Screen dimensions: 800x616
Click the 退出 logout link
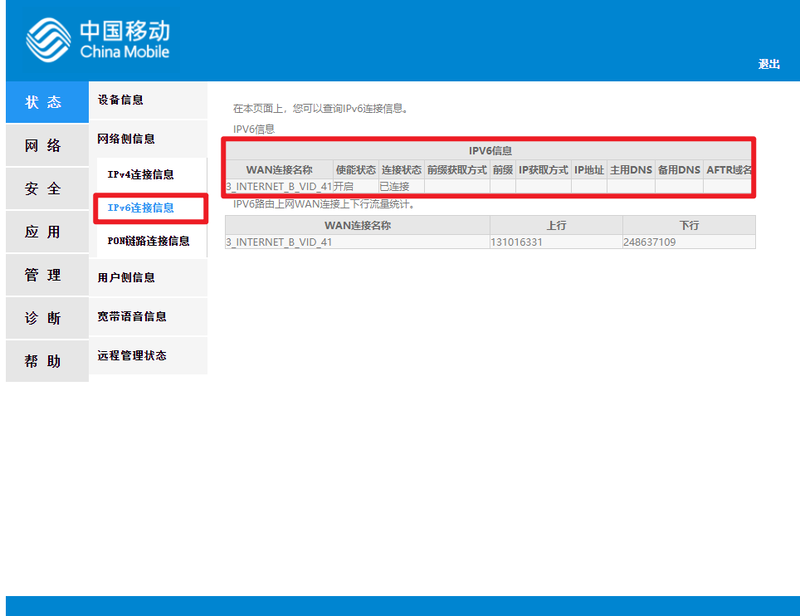click(768, 62)
